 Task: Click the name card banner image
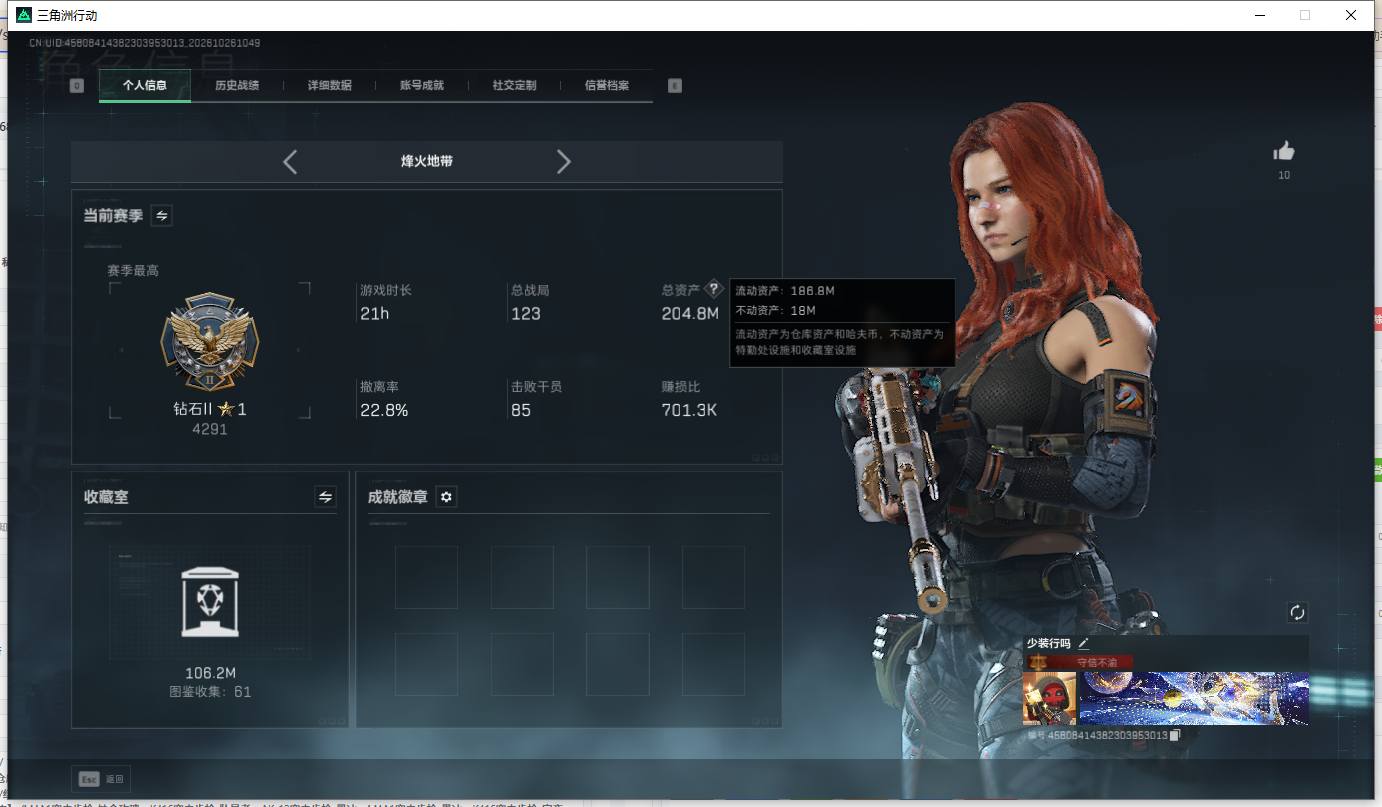coord(1194,698)
